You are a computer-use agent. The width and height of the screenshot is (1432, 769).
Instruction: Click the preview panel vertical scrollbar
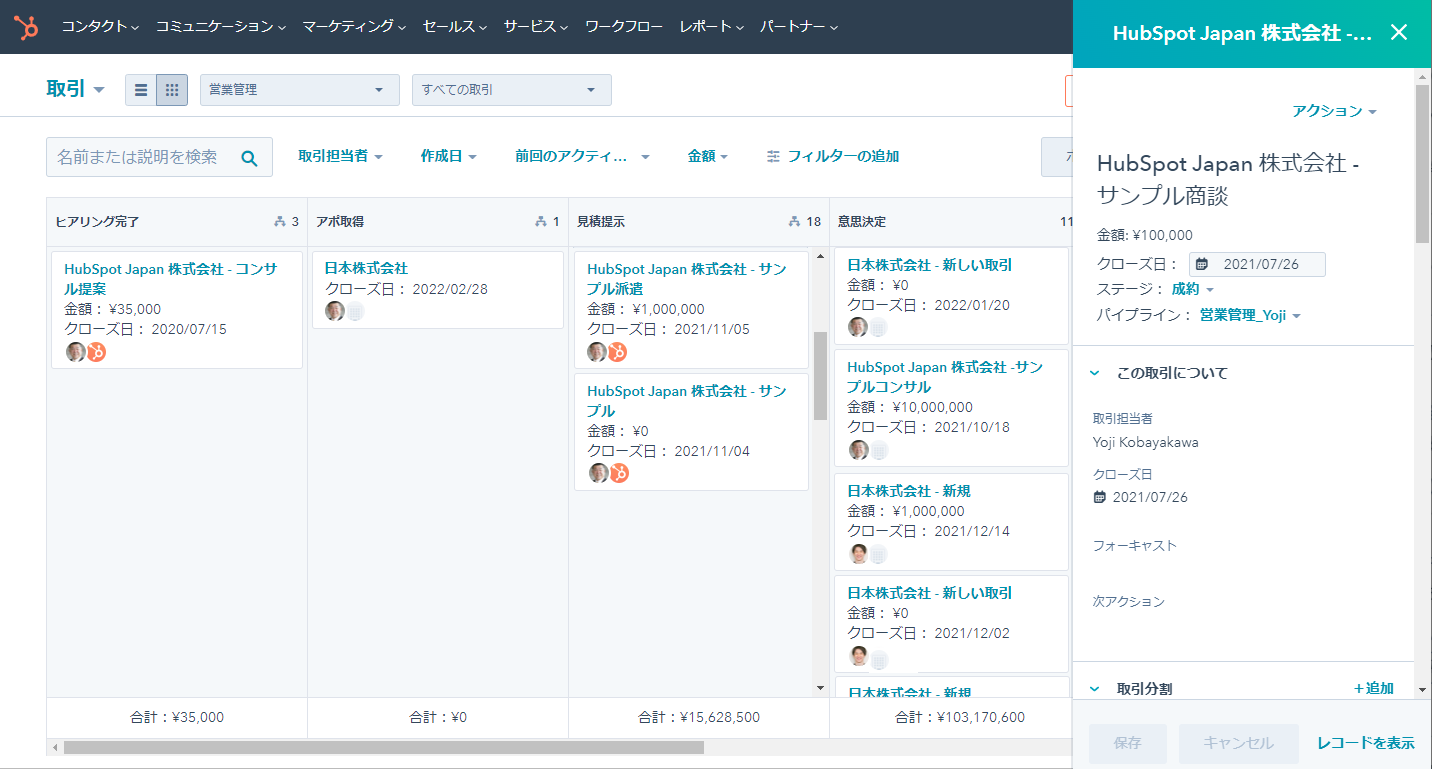pyautogui.click(x=1422, y=165)
